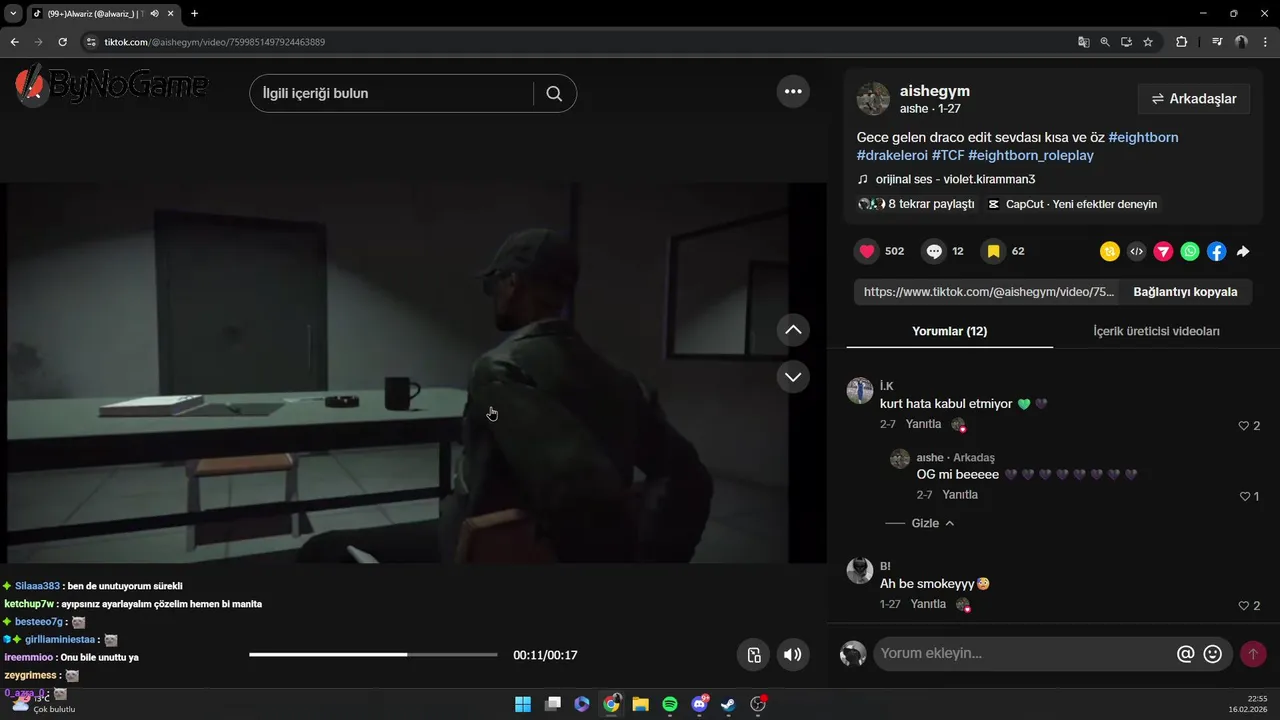Screen dimensions: 1280x720
Task: Get embed code via the code brackets icon
Action: coord(1136,252)
